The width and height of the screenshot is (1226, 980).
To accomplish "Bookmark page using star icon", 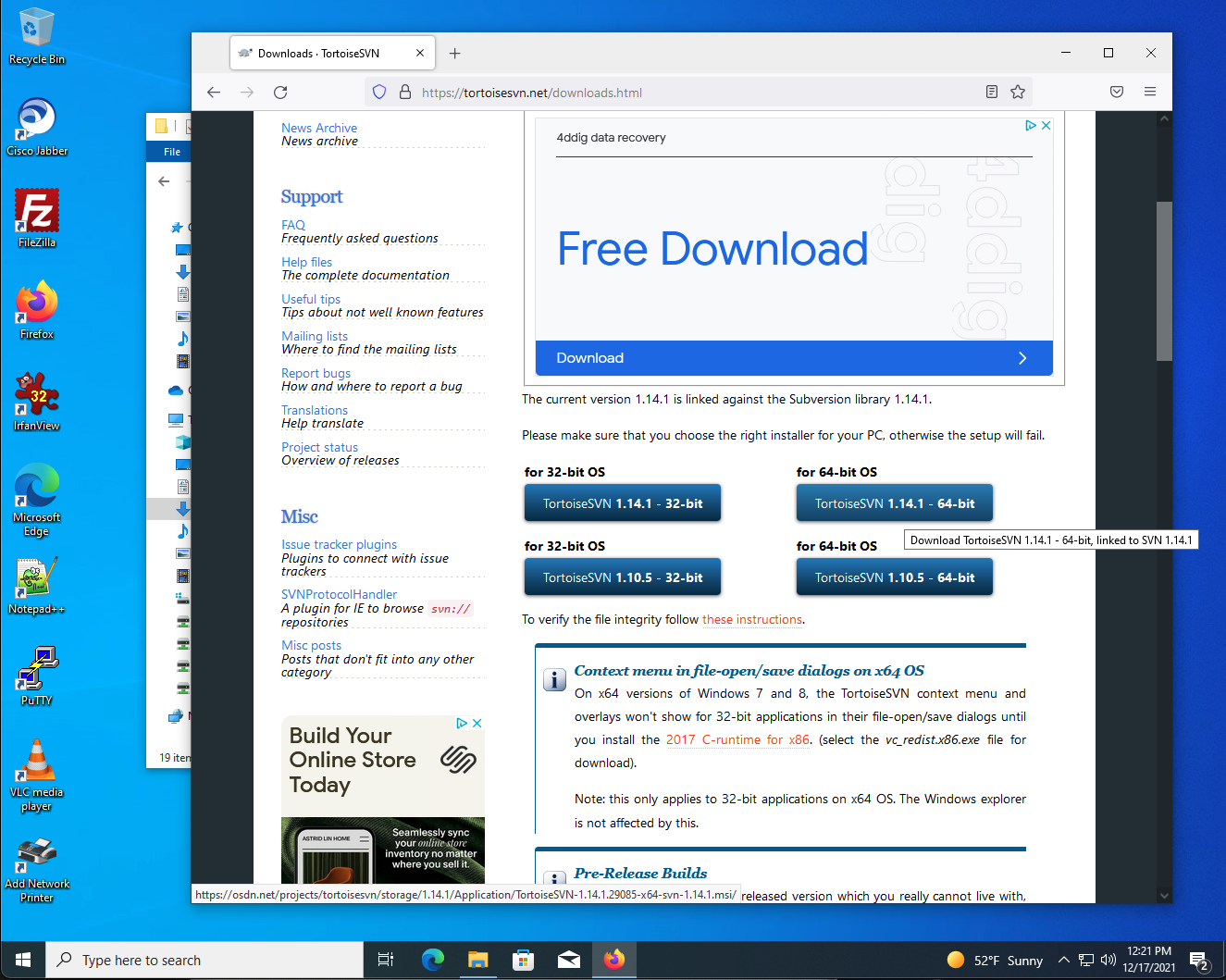I will (x=1018, y=93).
